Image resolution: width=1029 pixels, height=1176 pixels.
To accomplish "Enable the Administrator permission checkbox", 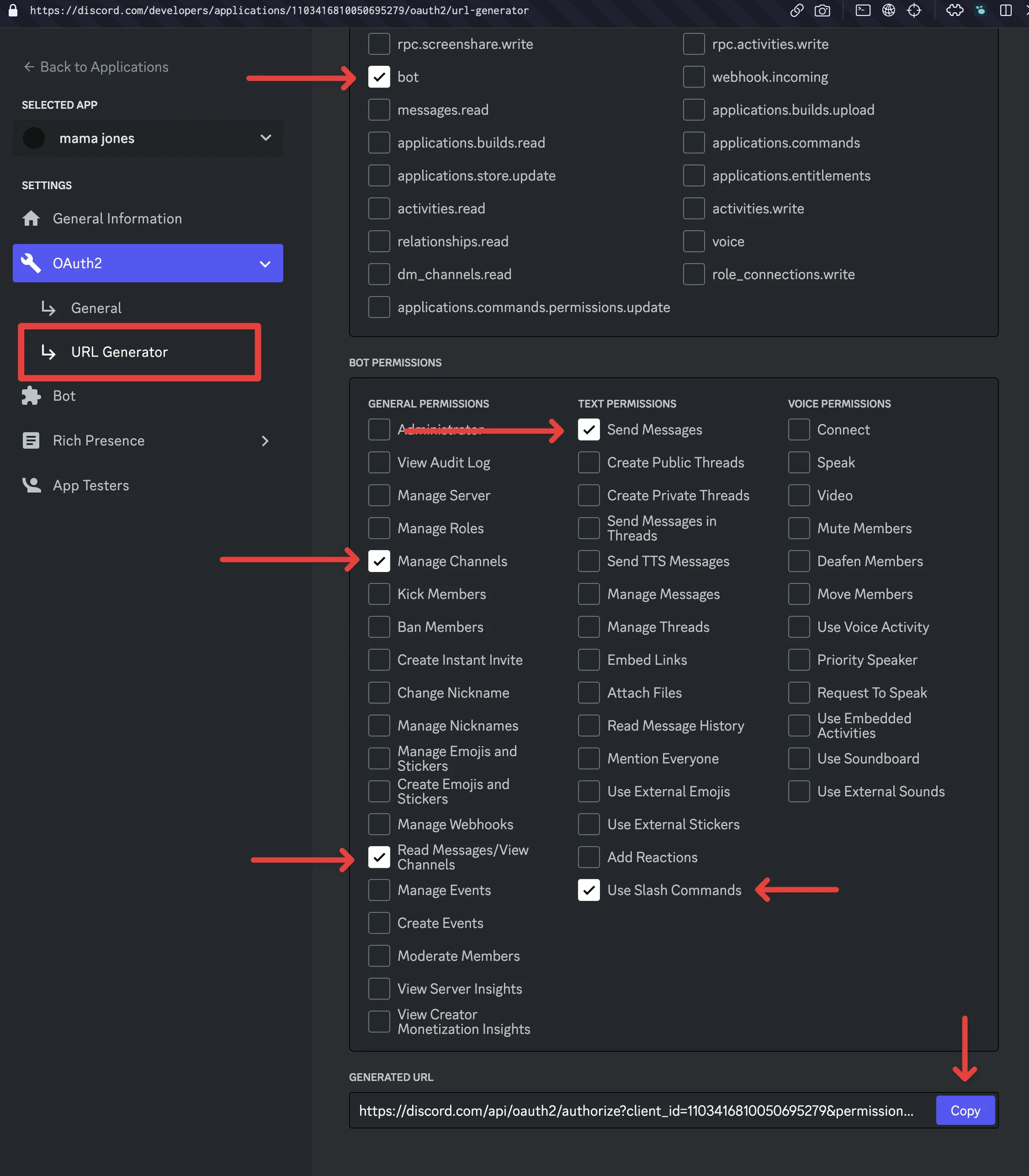I will [x=379, y=430].
